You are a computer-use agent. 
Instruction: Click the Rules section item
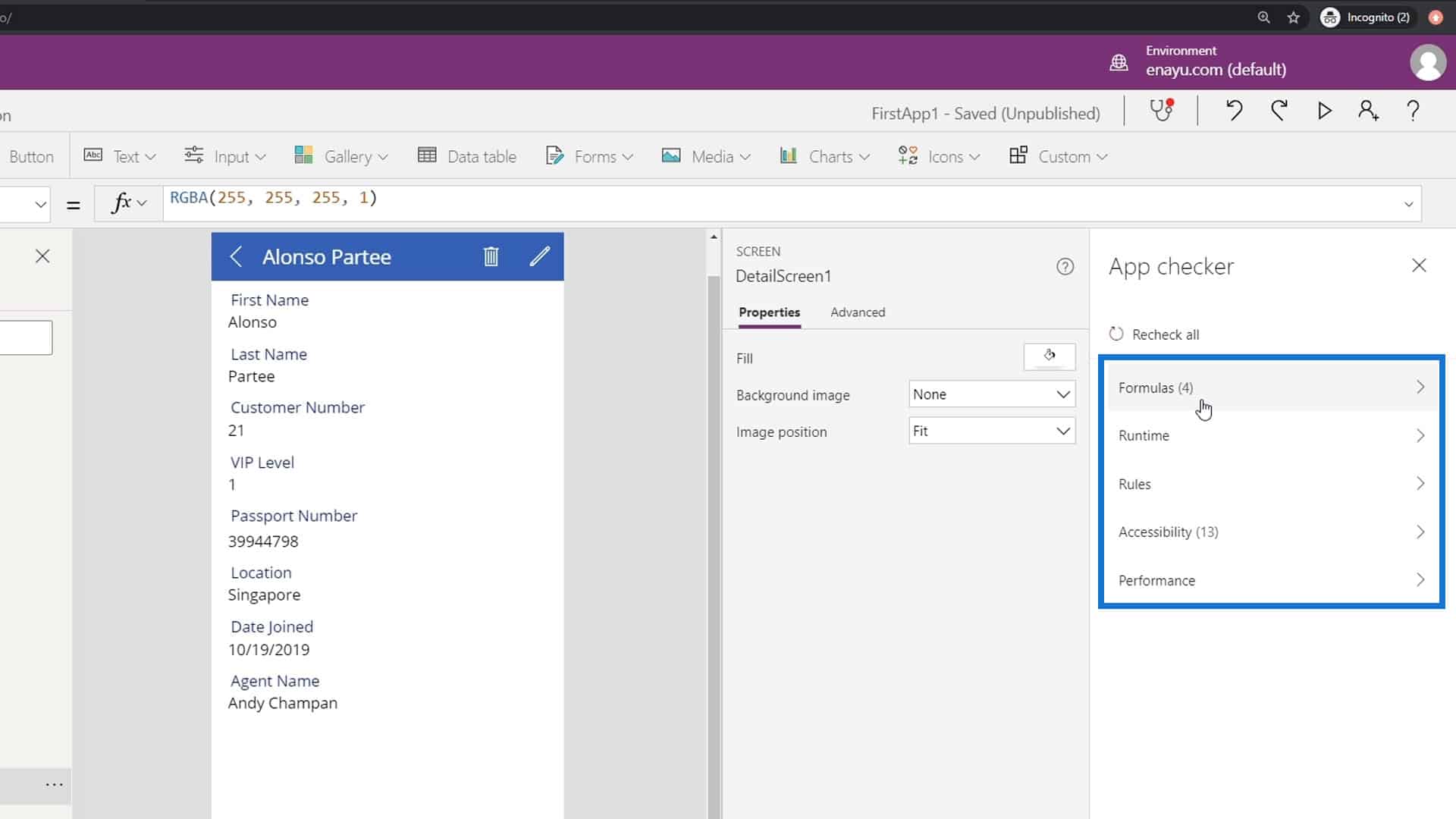coord(1270,484)
